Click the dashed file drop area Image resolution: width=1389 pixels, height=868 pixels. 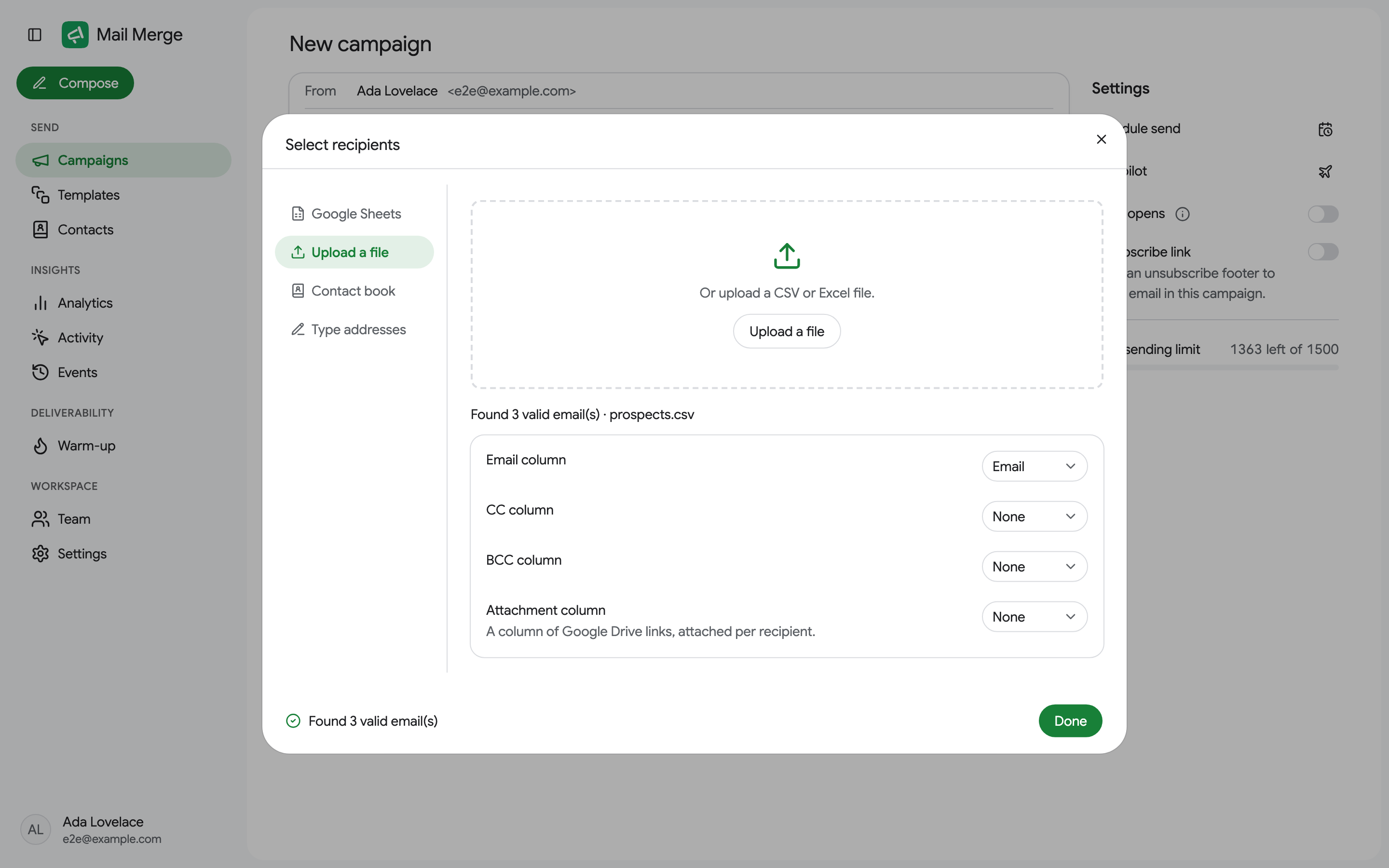click(x=787, y=295)
